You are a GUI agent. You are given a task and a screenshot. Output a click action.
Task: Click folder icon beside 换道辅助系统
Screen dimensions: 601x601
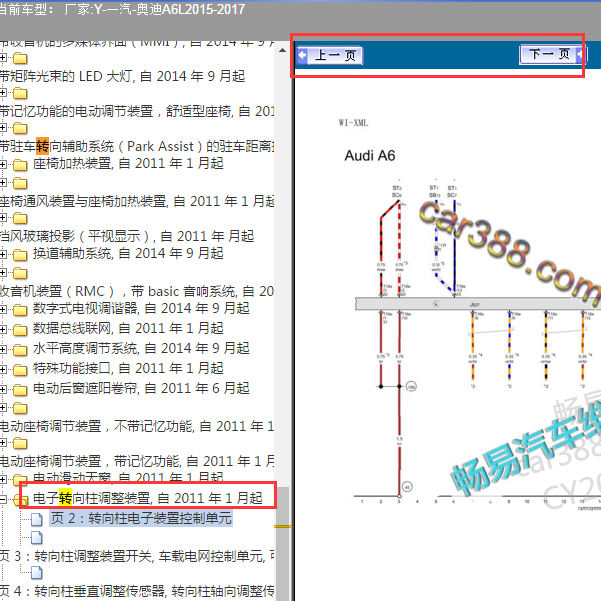20,255
